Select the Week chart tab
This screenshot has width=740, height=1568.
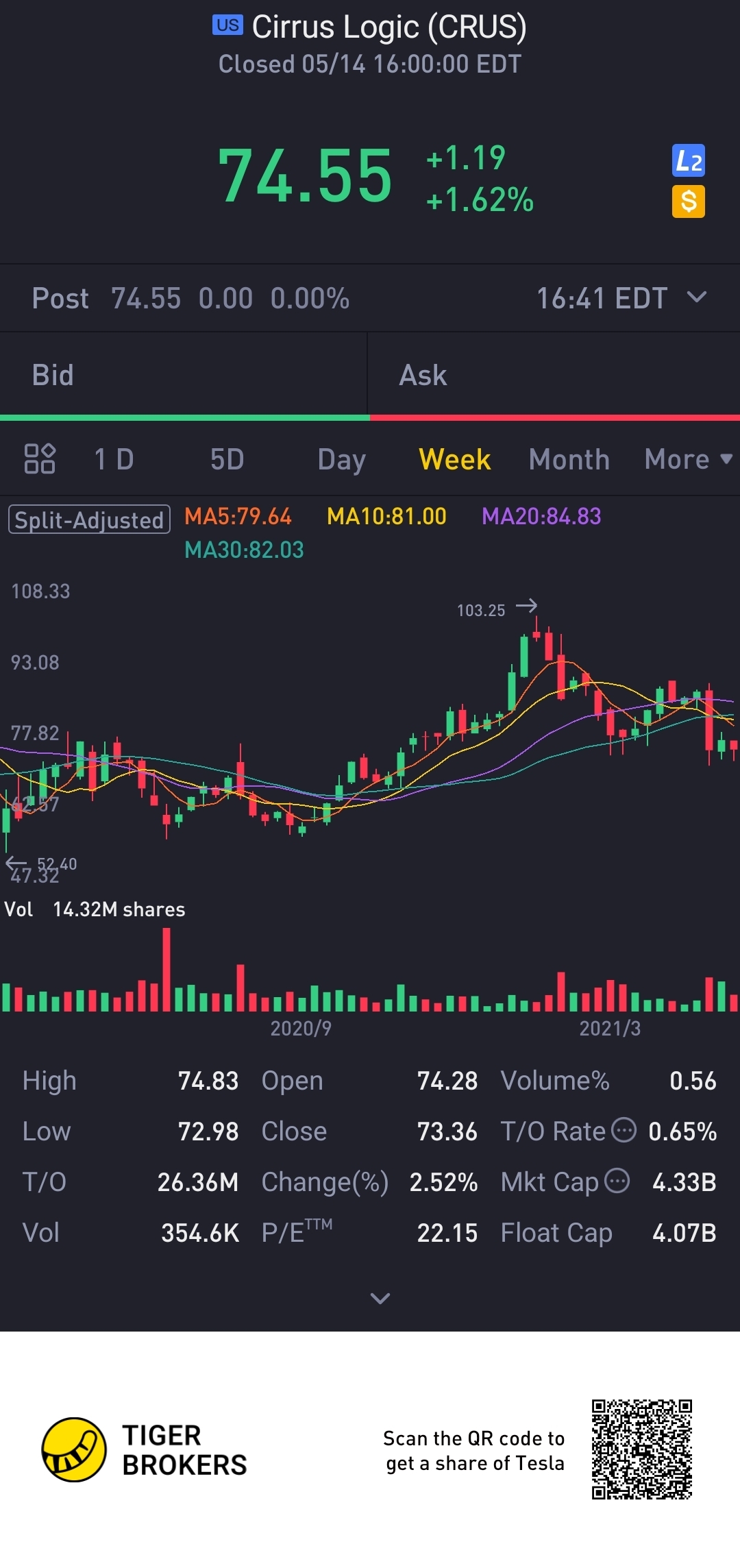click(455, 459)
